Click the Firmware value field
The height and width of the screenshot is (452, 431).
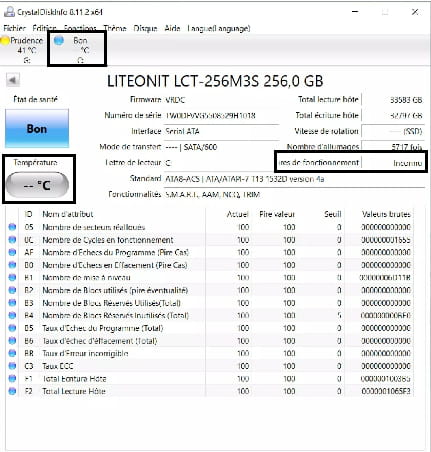tap(222, 100)
